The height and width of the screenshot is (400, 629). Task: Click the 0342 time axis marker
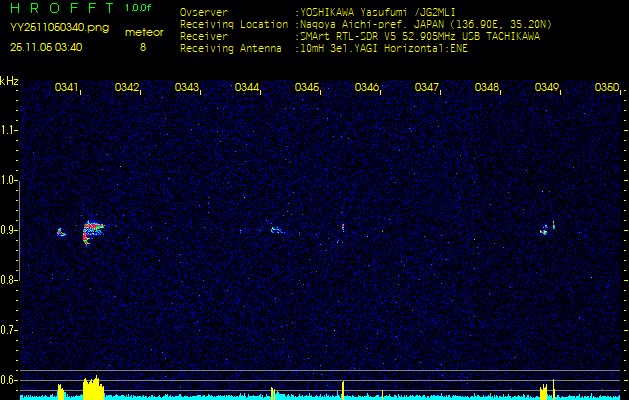(127, 87)
